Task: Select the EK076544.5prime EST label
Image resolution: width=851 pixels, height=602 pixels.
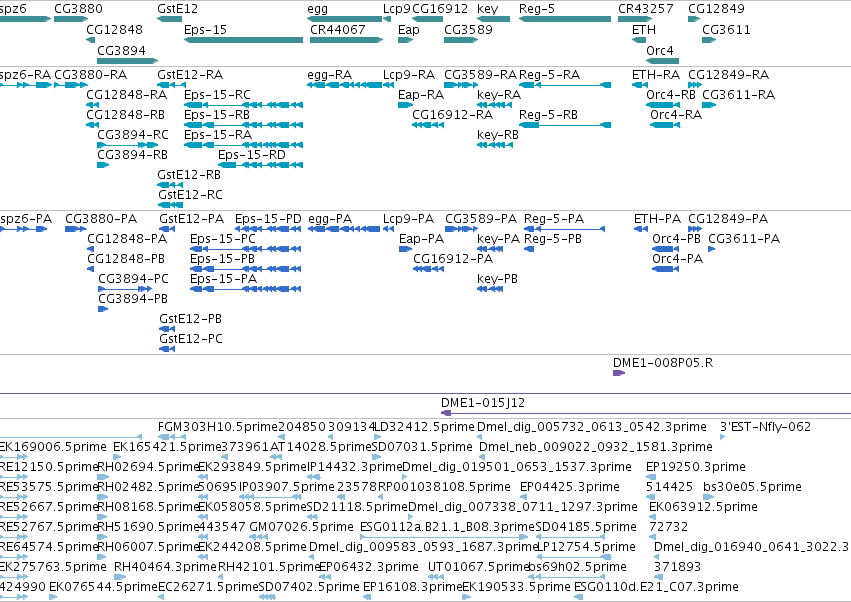Action: click(x=103, y=587)
